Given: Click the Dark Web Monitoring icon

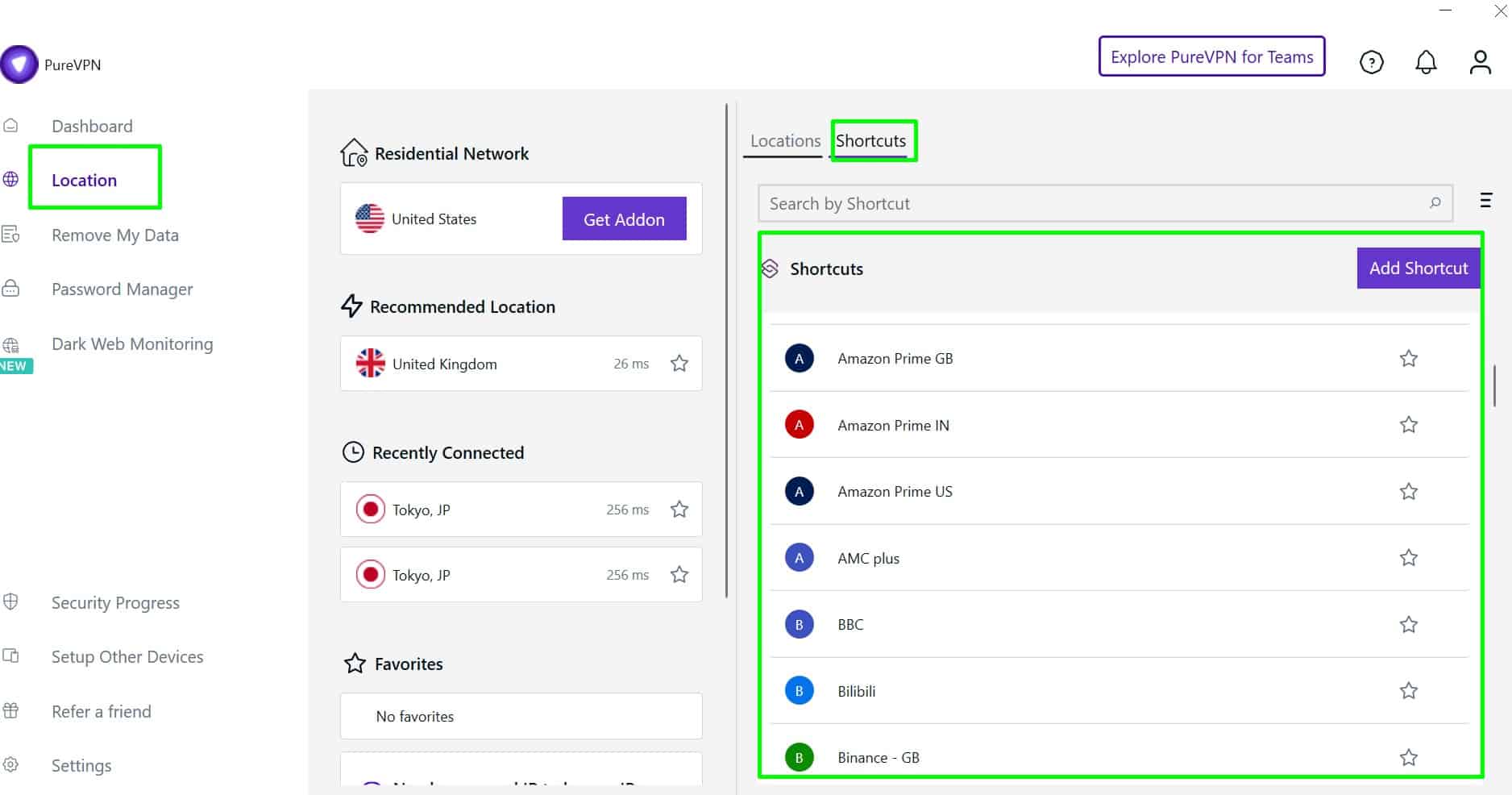Looking at the screenshot, I should coord(10,346).
